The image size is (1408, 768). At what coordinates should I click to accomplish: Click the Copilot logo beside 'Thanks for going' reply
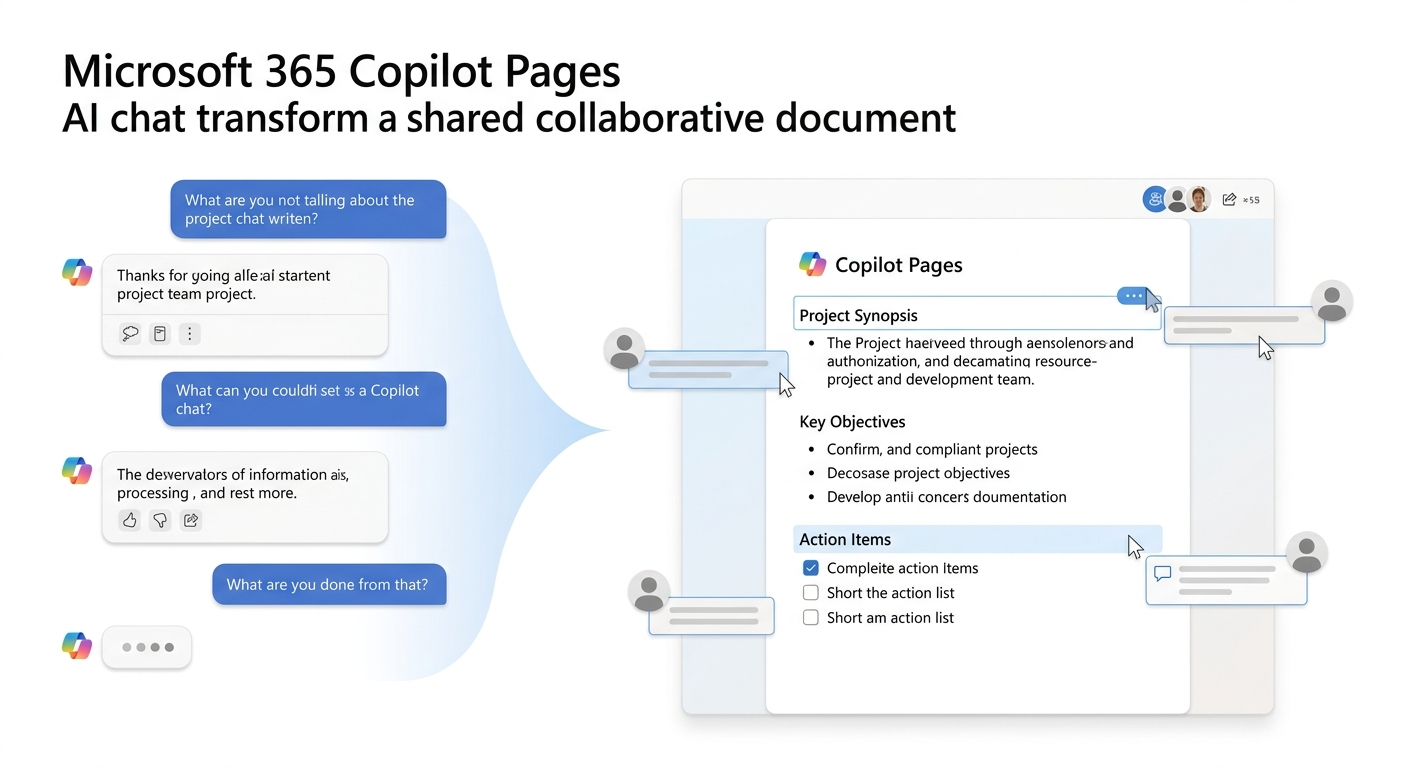pyautogui.click(x=77, y=272)
